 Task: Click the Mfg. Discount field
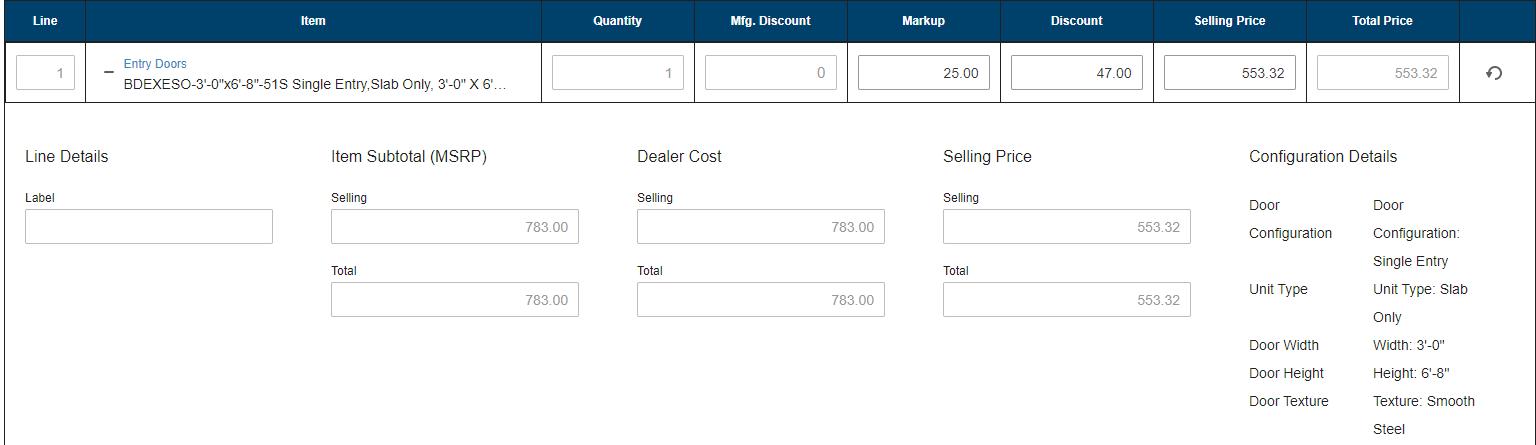click(x=771, y=73)
